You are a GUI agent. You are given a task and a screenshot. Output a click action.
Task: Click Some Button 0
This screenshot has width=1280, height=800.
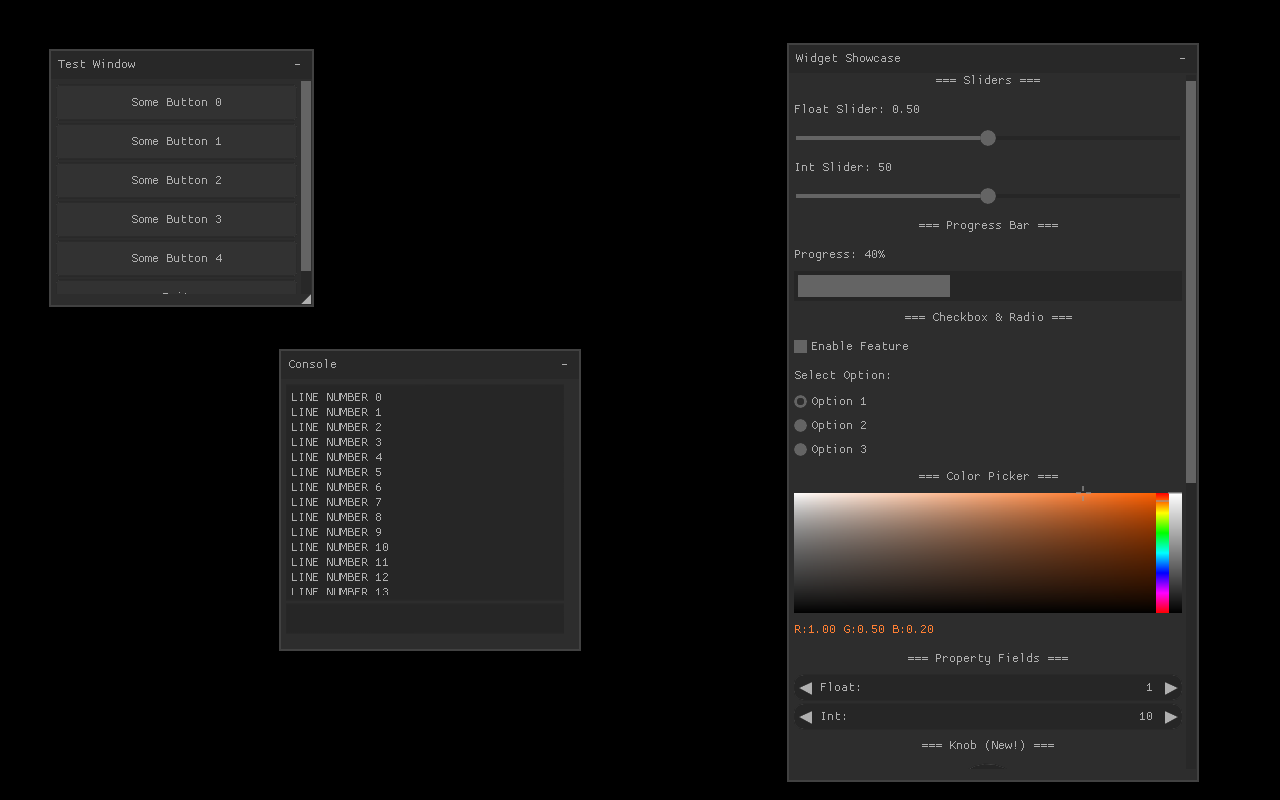177,102
